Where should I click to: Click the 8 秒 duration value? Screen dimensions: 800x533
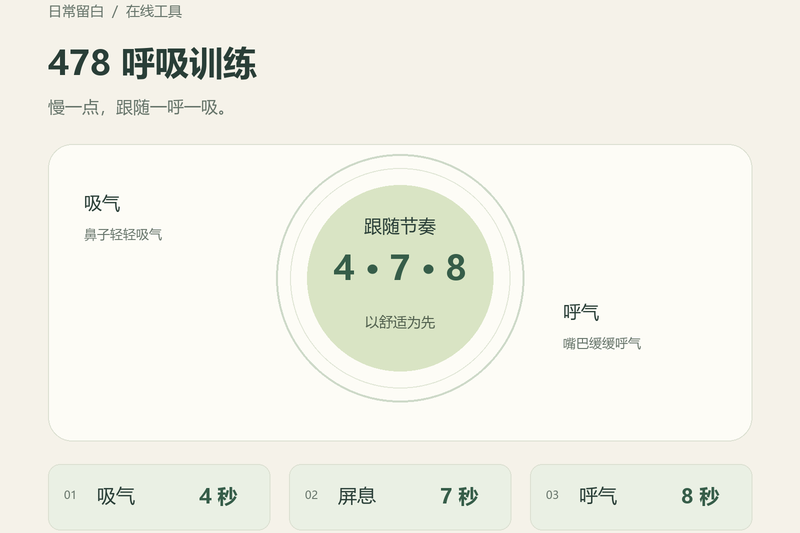[x=700, y=496]
